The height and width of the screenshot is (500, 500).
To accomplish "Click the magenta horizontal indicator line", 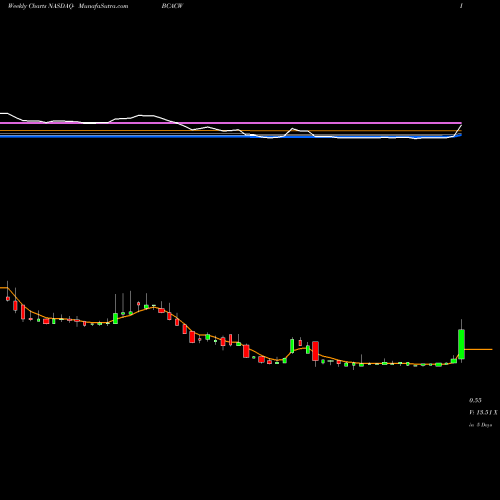I will pyautogui.click(x=231, y=123).
